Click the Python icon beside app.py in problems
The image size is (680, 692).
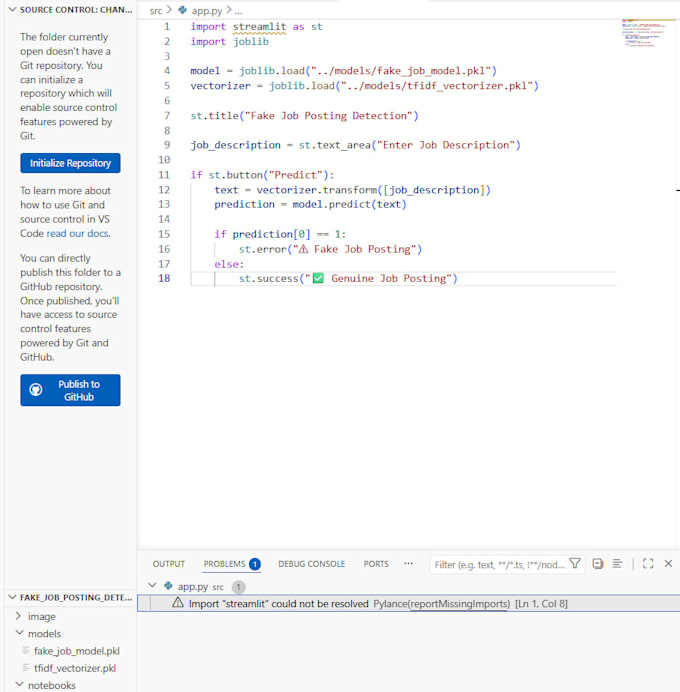(x=168, y=586)
